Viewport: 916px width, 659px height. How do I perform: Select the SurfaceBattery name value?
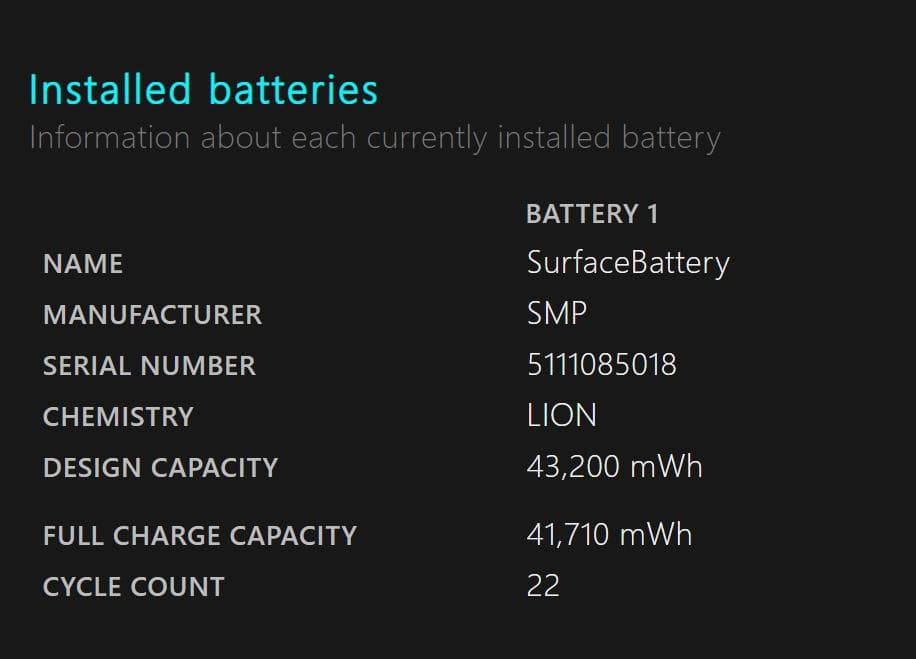pos(628,263)
